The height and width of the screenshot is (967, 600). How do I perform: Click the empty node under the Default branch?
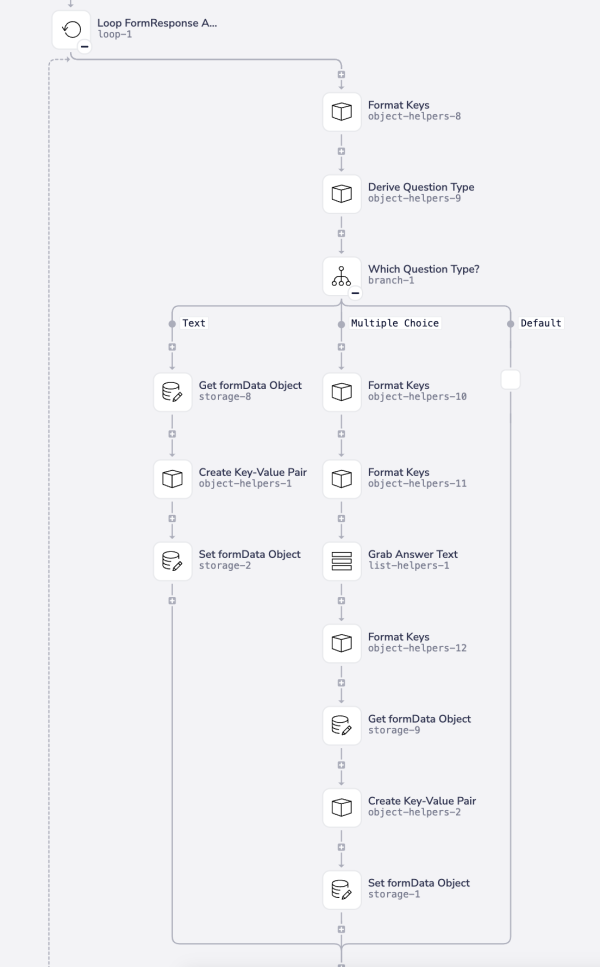510,379
